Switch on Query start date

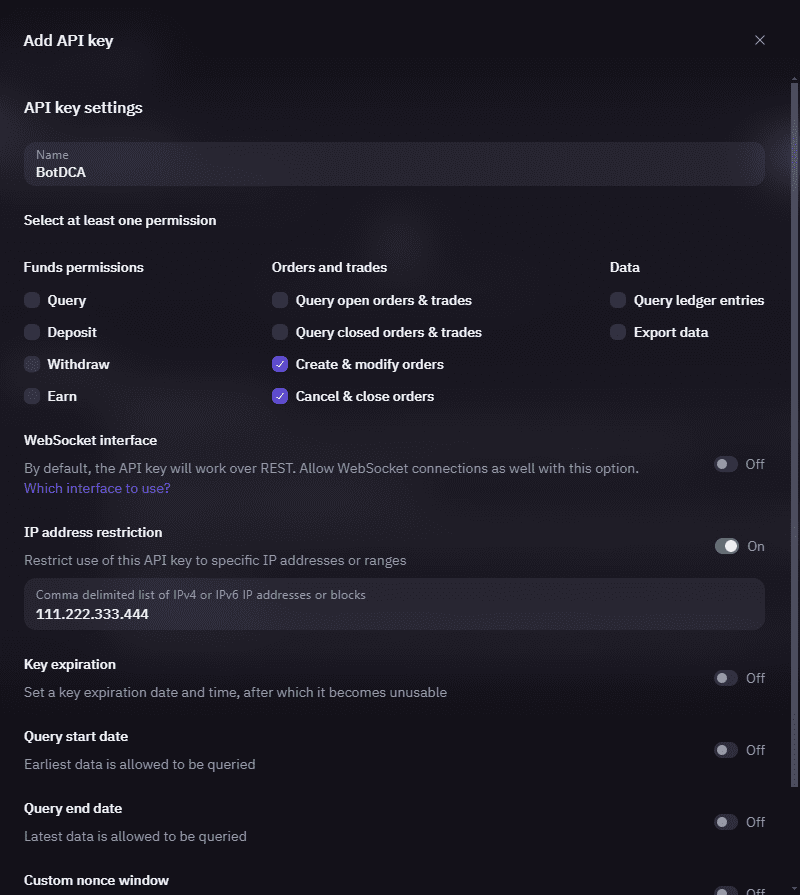[726, 750]
